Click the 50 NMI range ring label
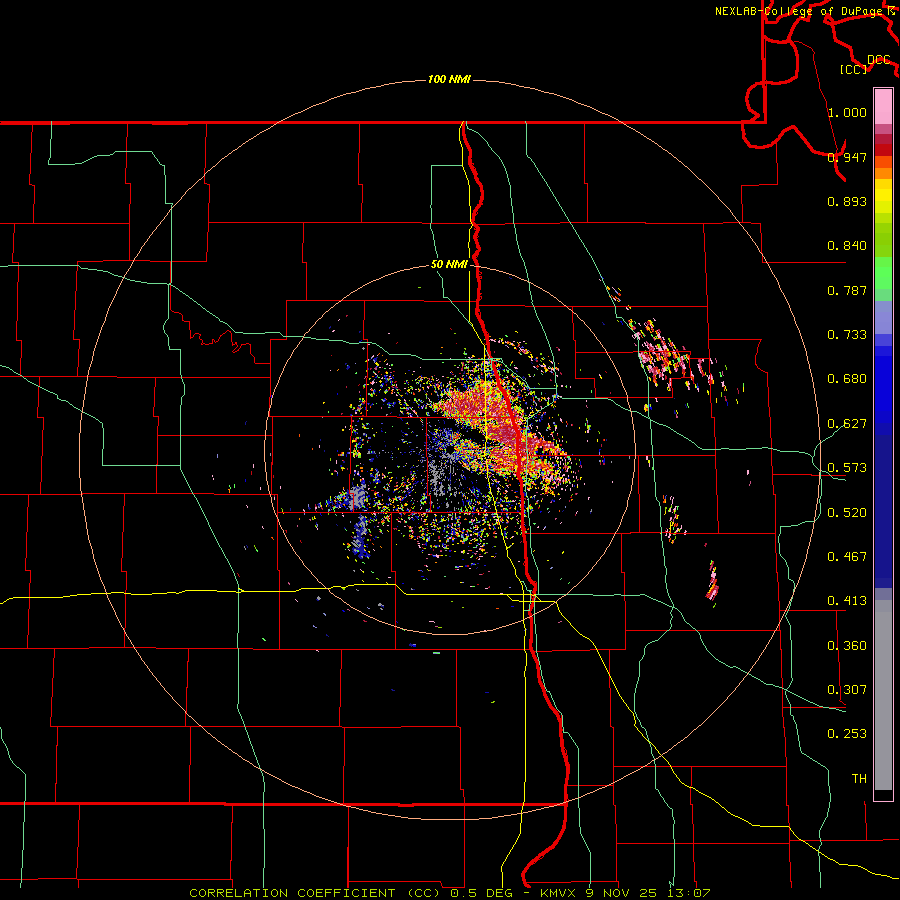This screenshot has height=900, width=900. [x=449, y=265]
